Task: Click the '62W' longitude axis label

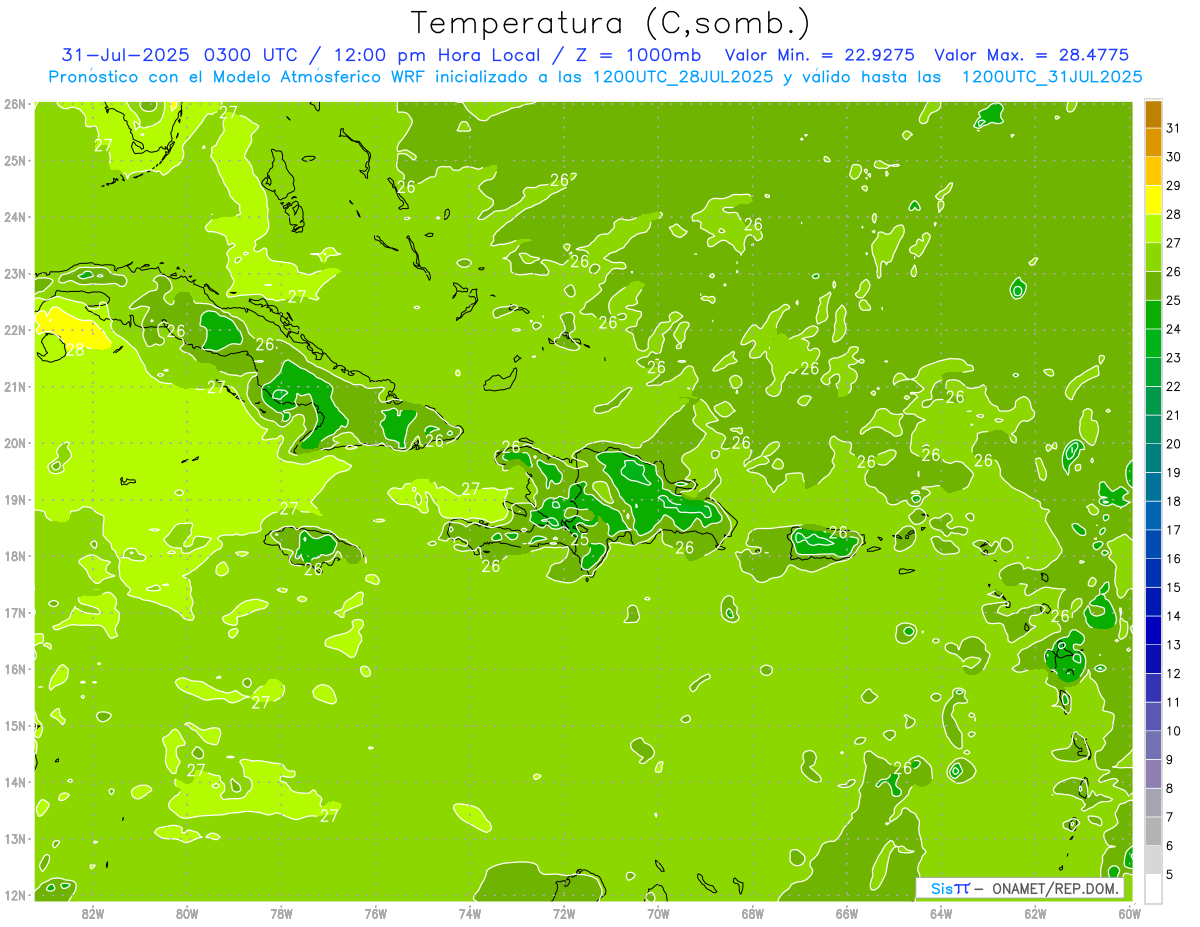Action: [x=1035, y=913]
